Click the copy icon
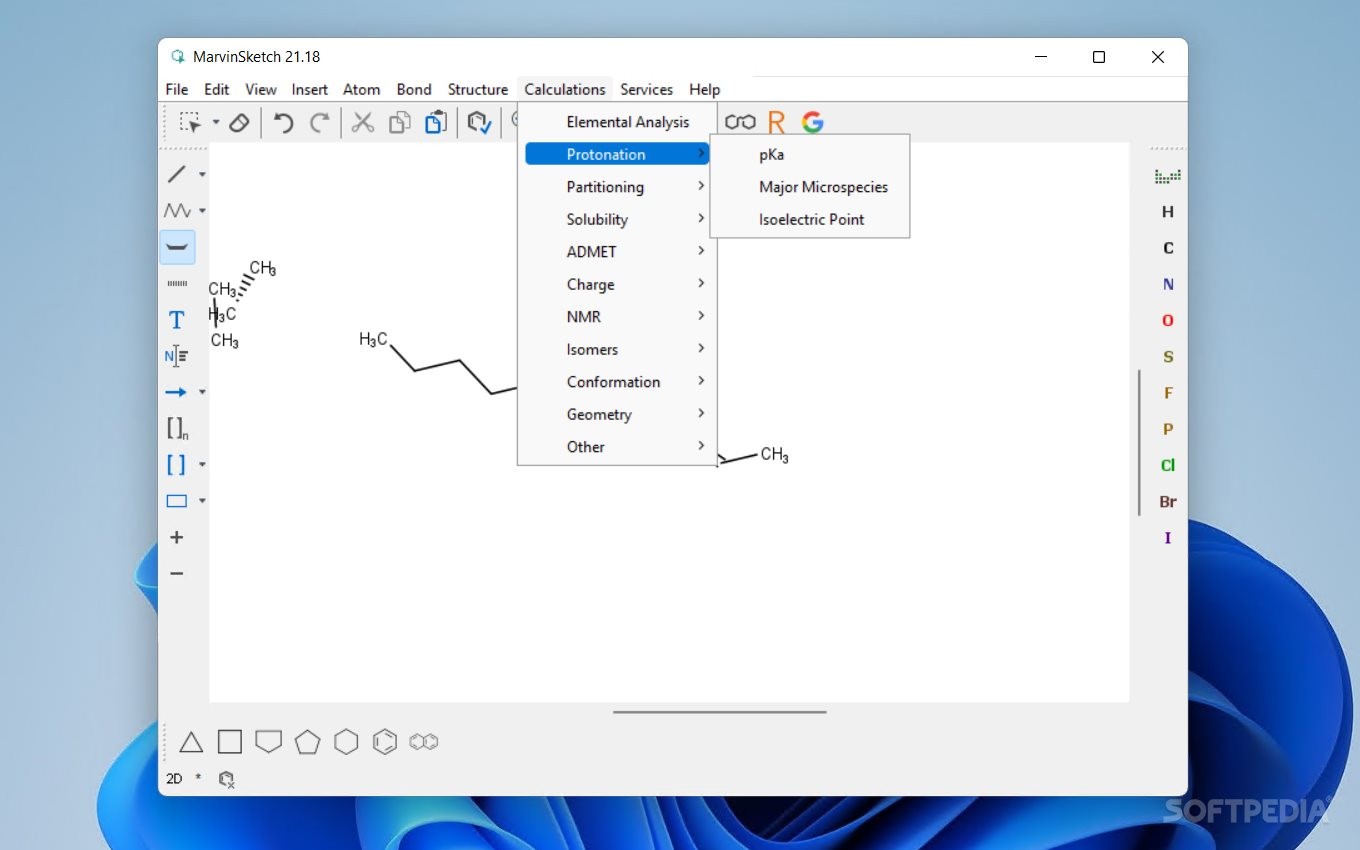The width and height of the screenshot is (1360, 850). [400, 123]
